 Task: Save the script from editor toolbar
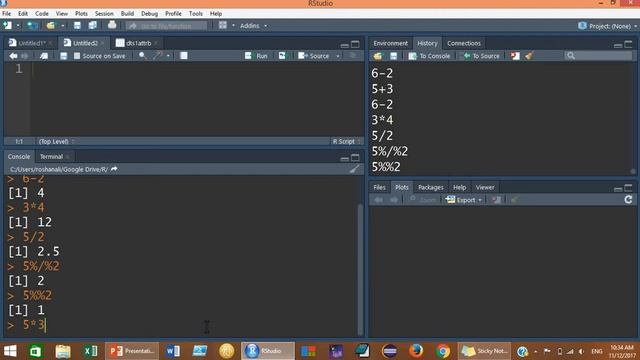pyautogui.click(x=63, y=56)
